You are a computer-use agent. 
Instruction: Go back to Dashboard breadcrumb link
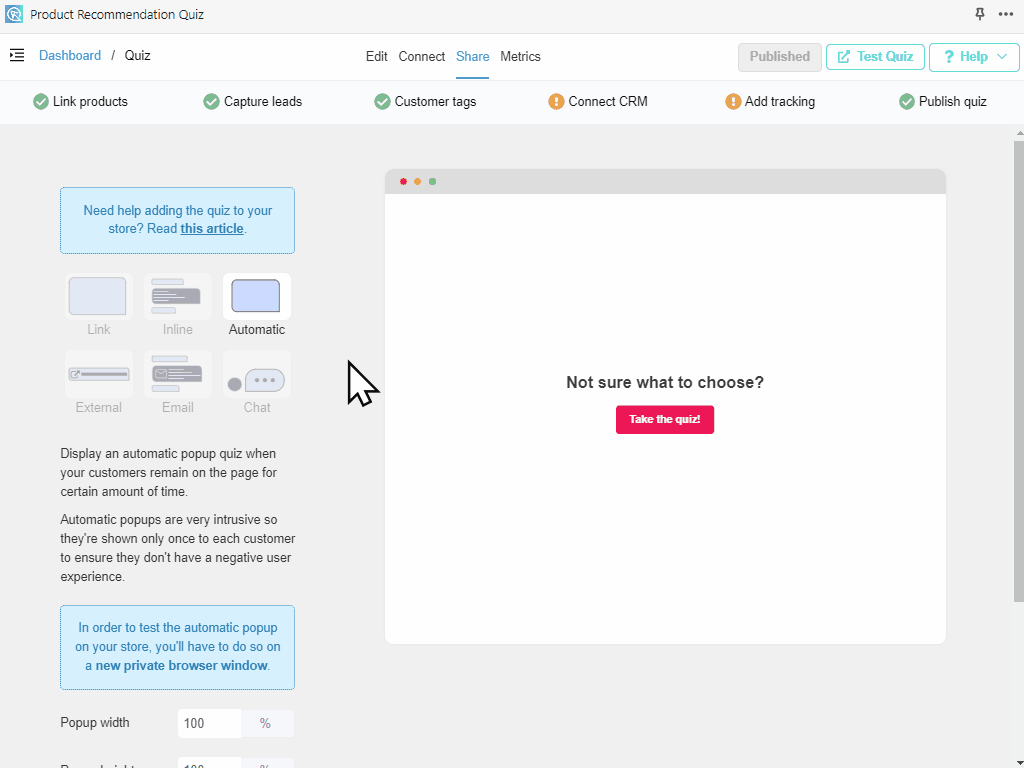click(x=70, y=56)
